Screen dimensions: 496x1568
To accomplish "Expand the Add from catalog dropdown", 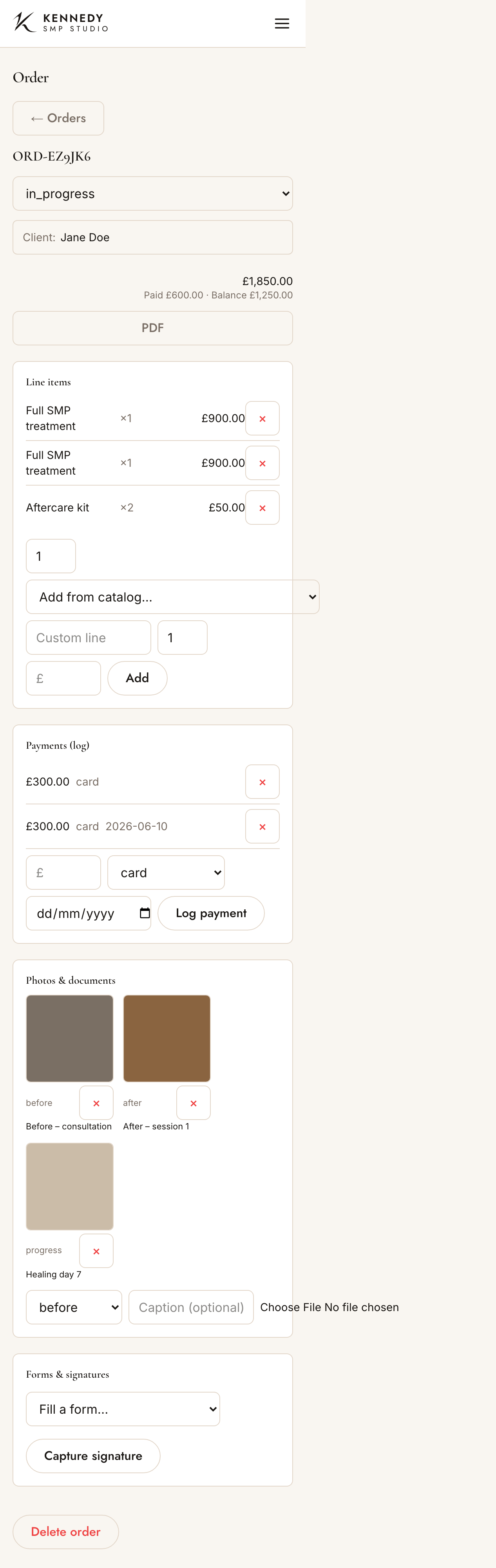I will [172, 597].
